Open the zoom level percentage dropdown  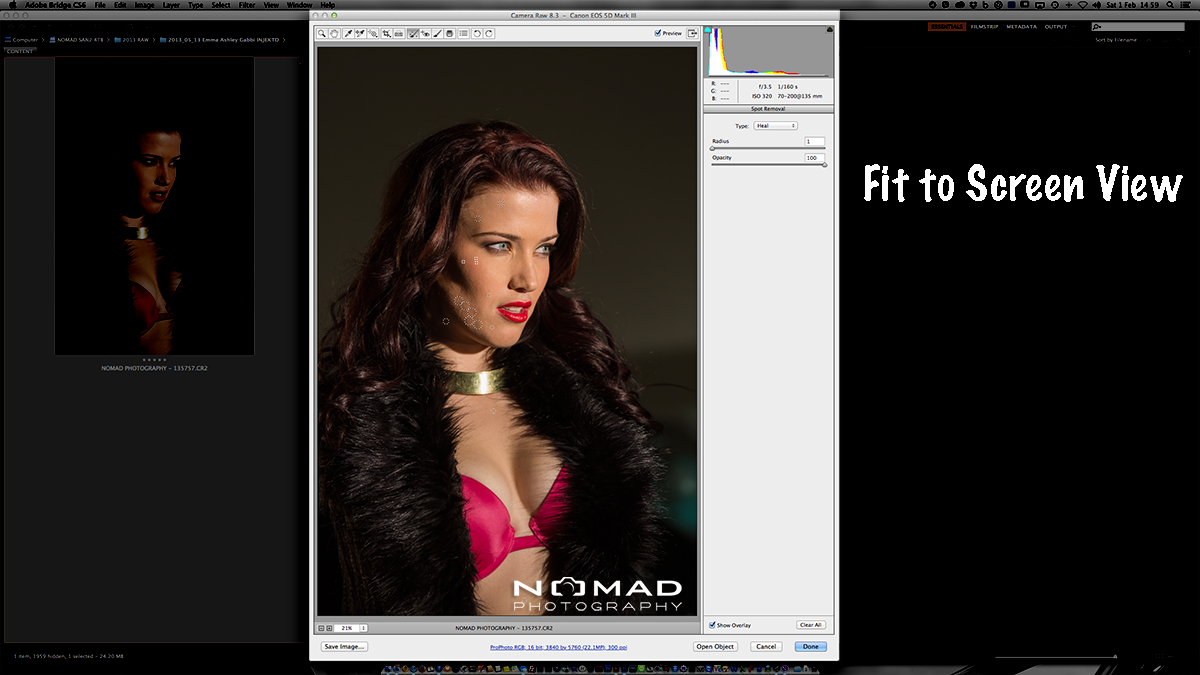pyautogui.click(x=363, y=628)
